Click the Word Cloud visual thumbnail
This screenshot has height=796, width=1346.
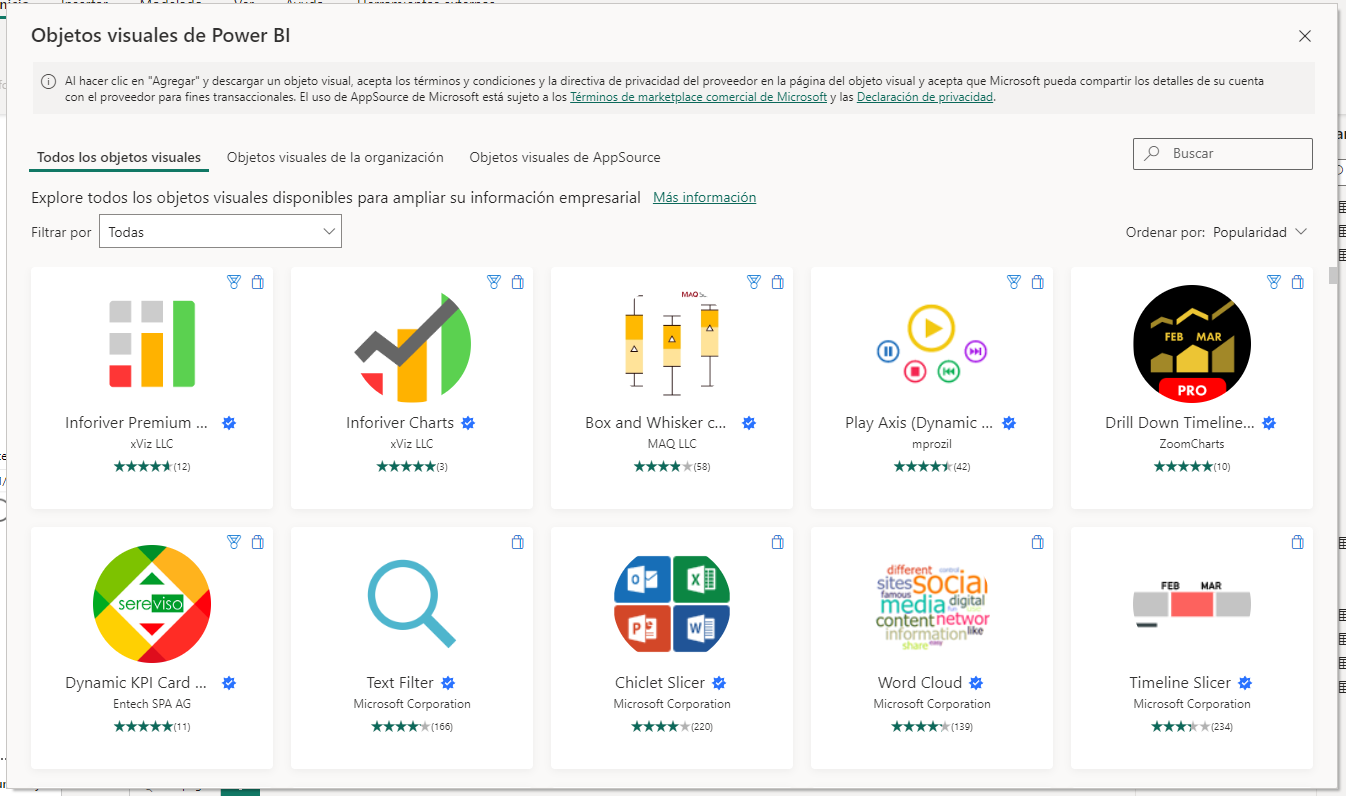[932, 603]
